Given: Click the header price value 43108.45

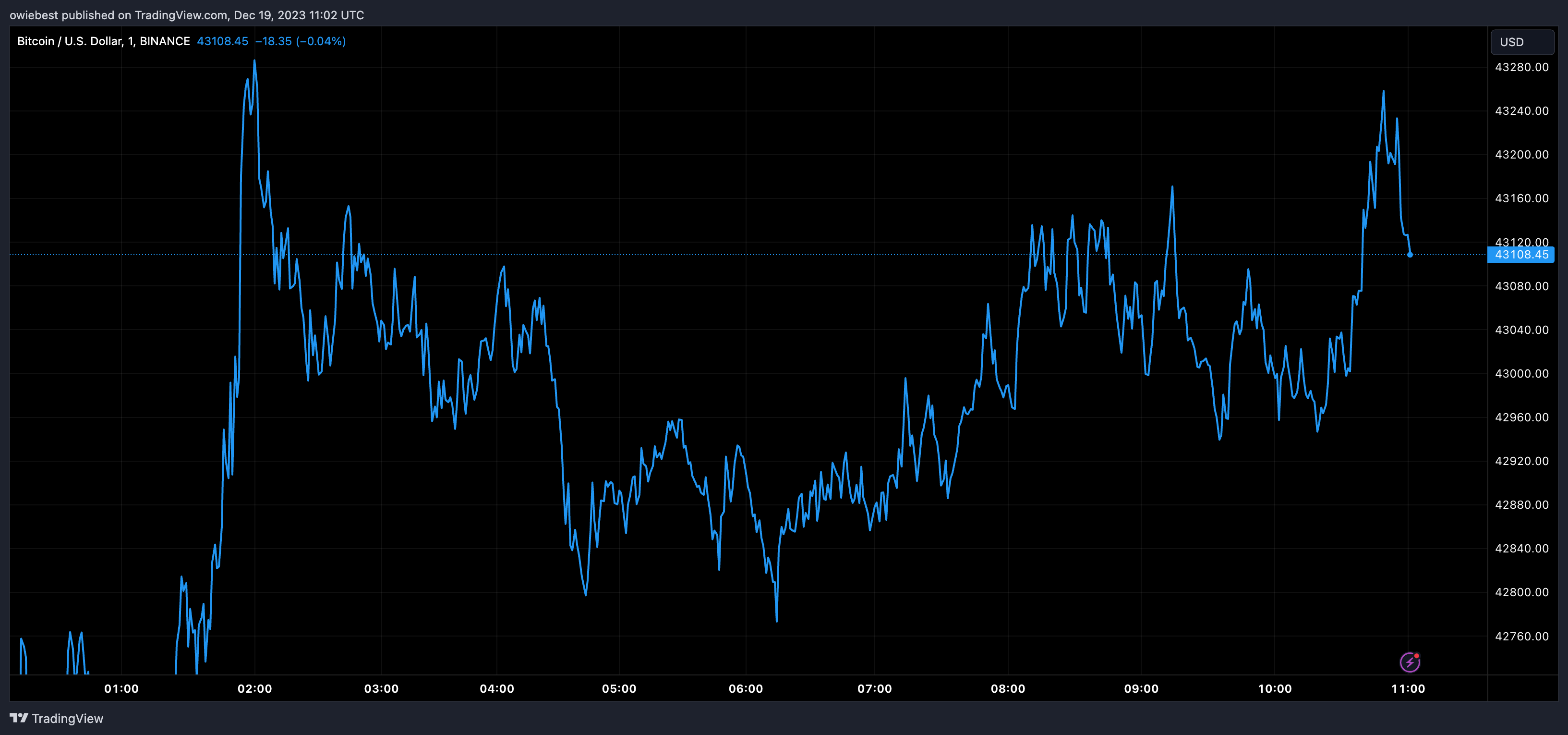Looking at the screenshot, I should click(222, 41).
